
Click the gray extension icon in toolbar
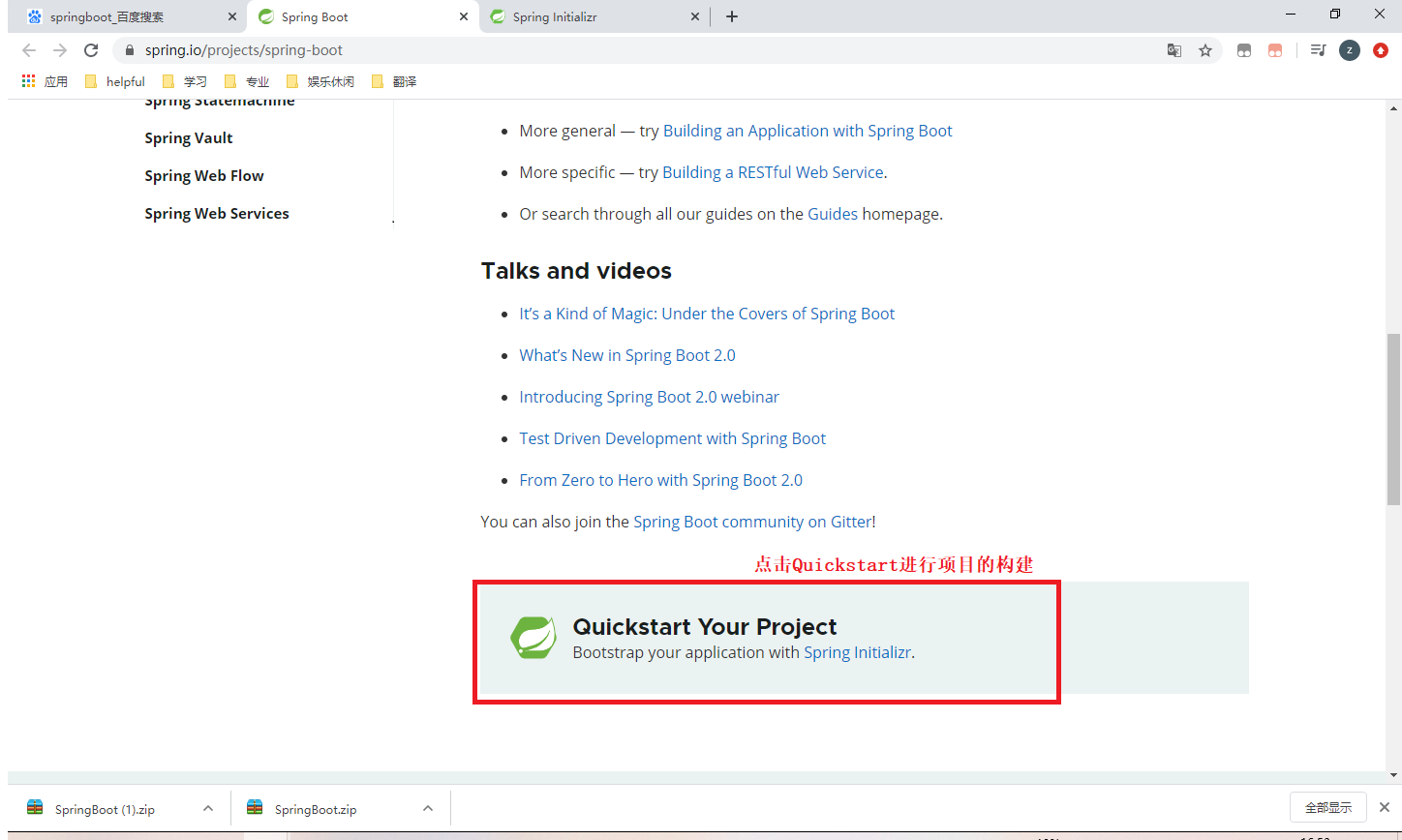(1244, 50)
